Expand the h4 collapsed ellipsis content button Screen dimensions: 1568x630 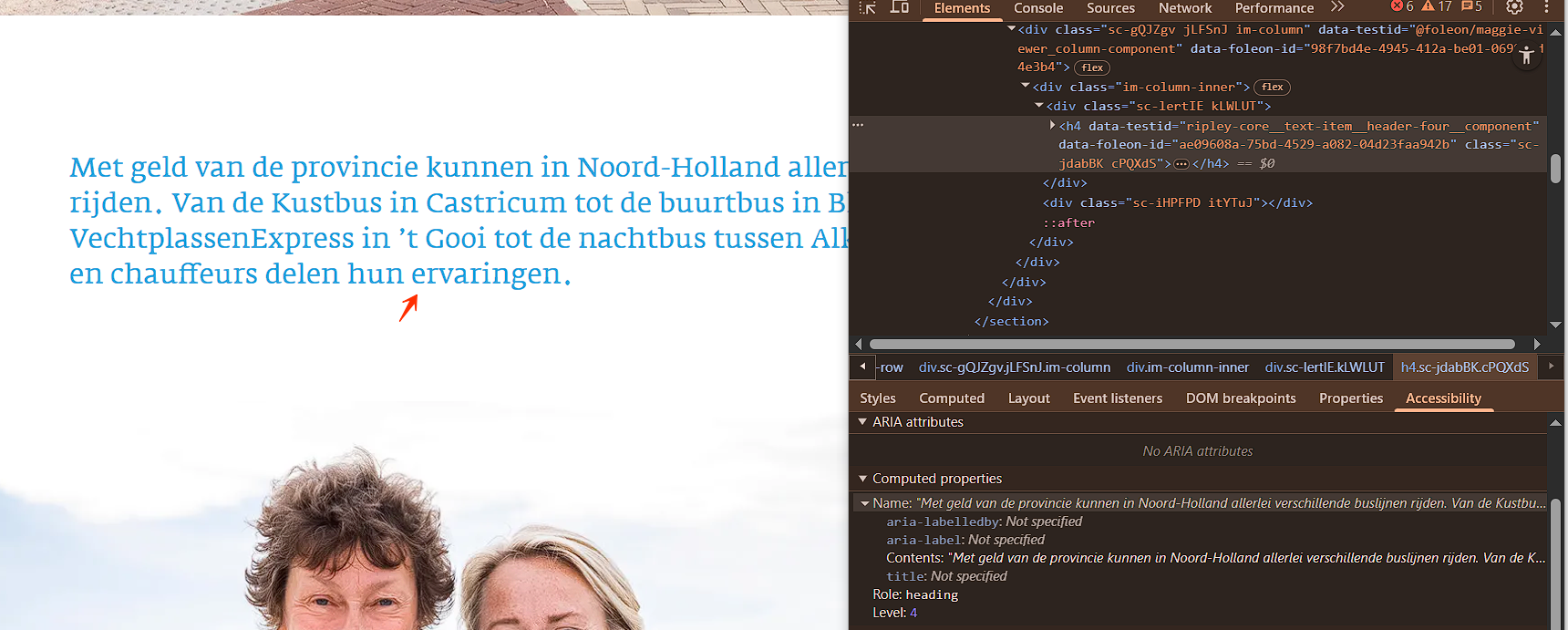point(1181,164)
